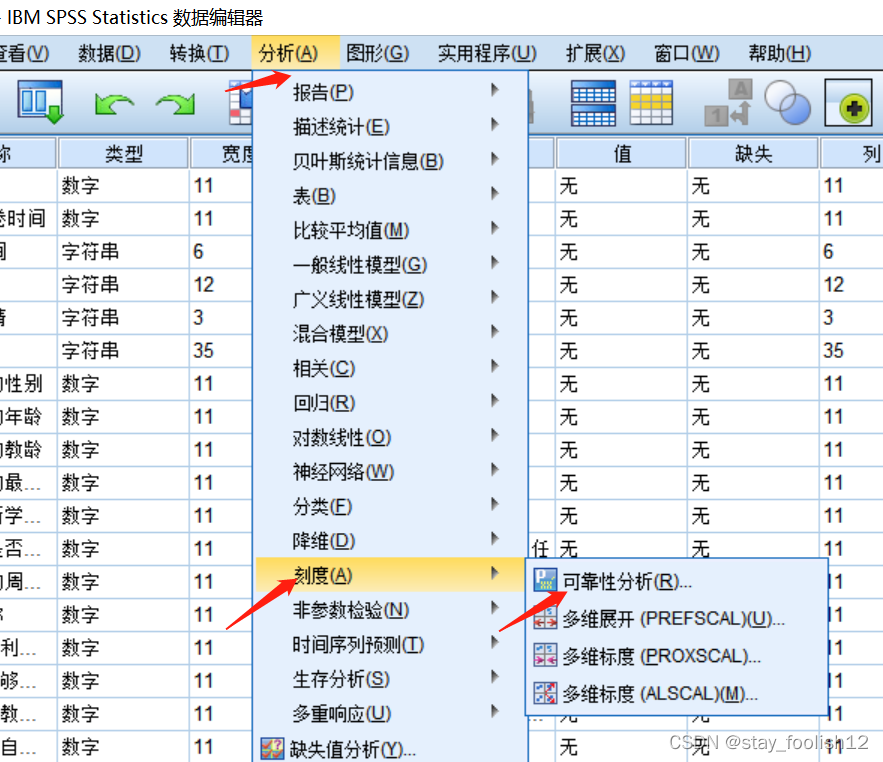Expand the 回归(R) submenu
This screenshot has height=762, width=883.
coord(390,402)
